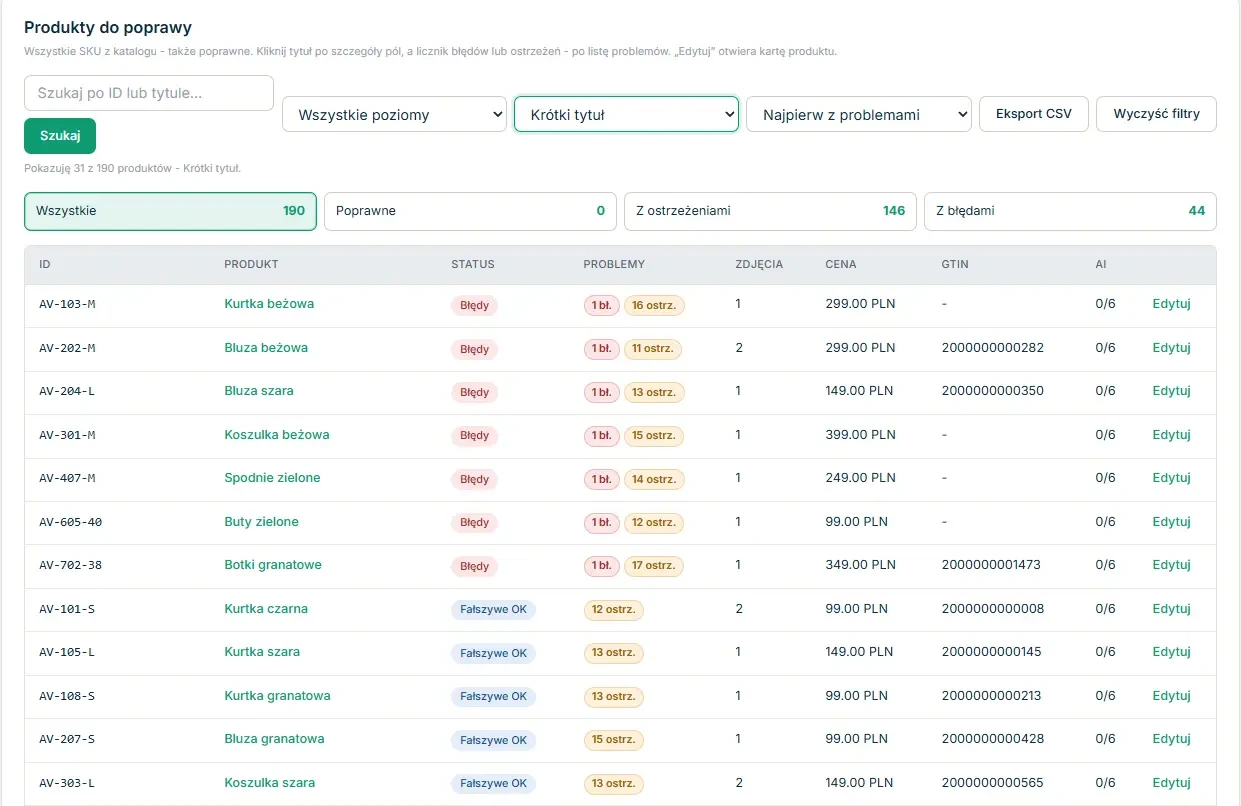Click the 'Buty zielone' product link

coord(261,522)
